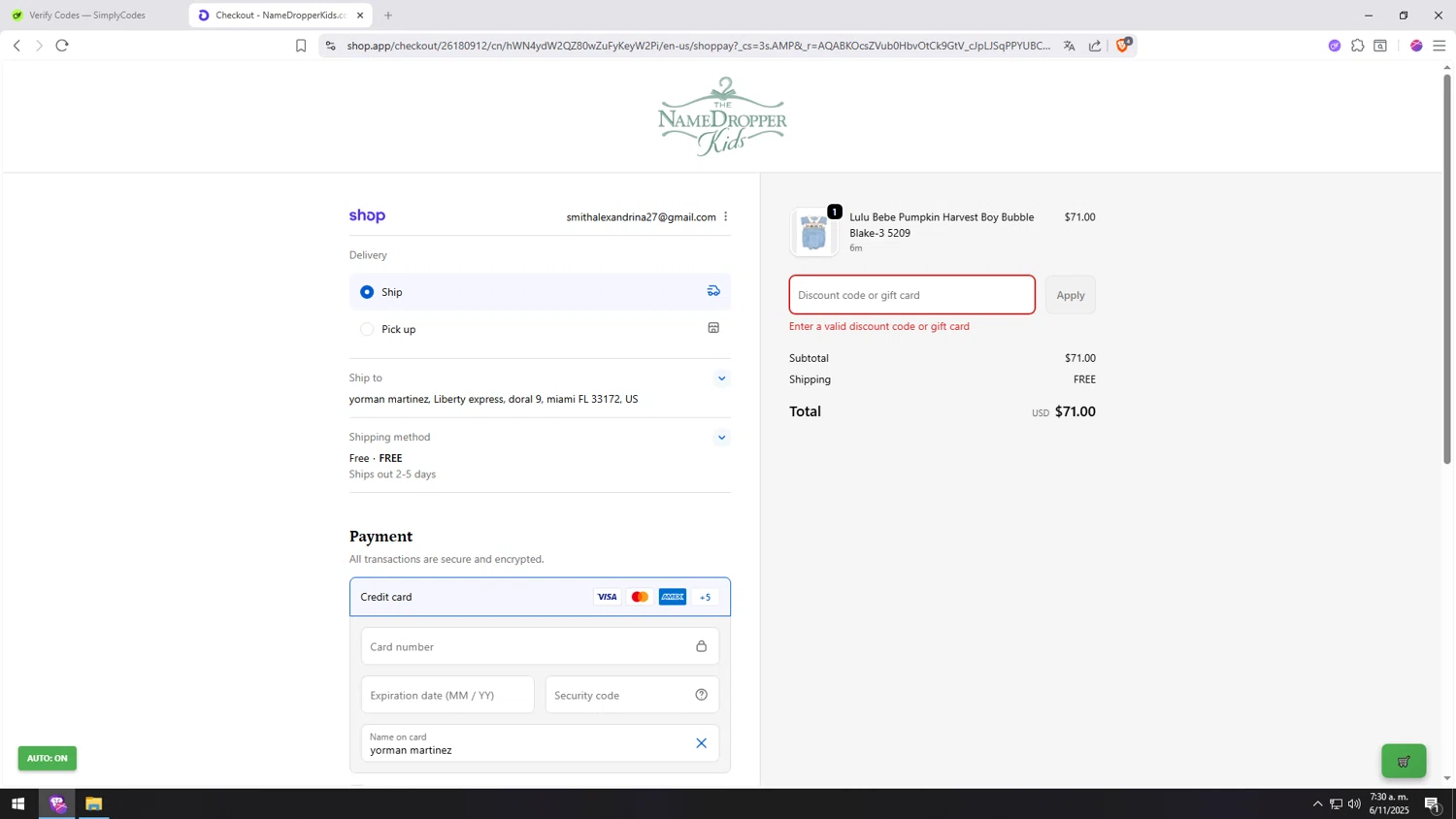The height and width of the screenshot is (819, 1456).
Task: Click the store pickup icon
Action: tap(713, 328)
